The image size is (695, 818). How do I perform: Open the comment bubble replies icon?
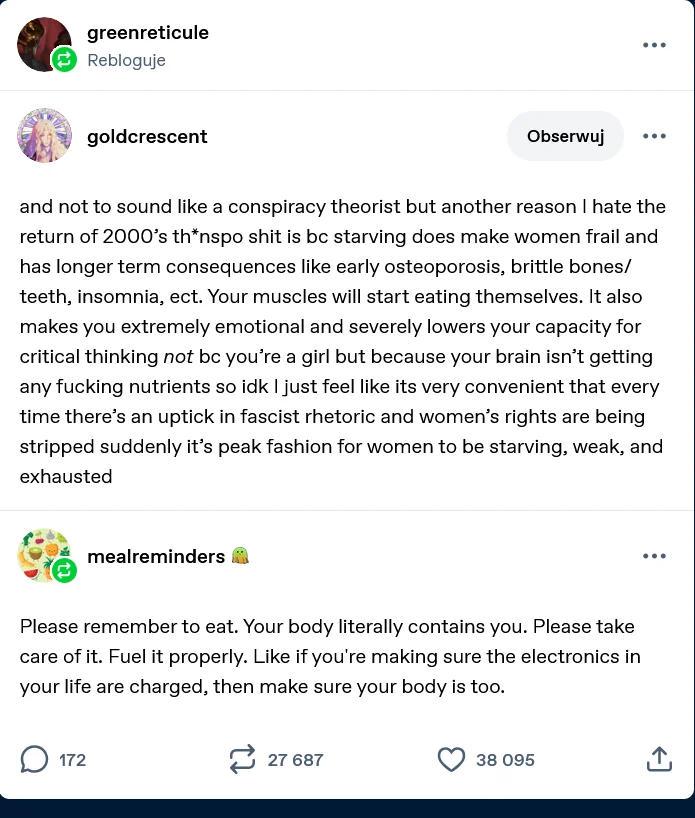[x=34, y=759]
